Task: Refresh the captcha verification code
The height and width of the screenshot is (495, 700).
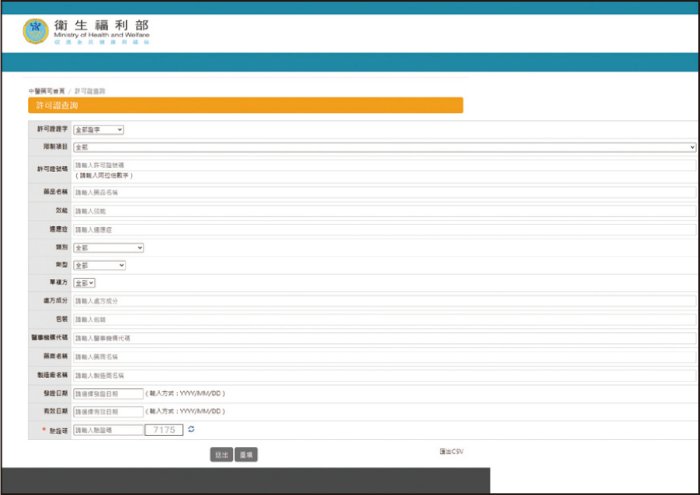Action: coord(191,429)
